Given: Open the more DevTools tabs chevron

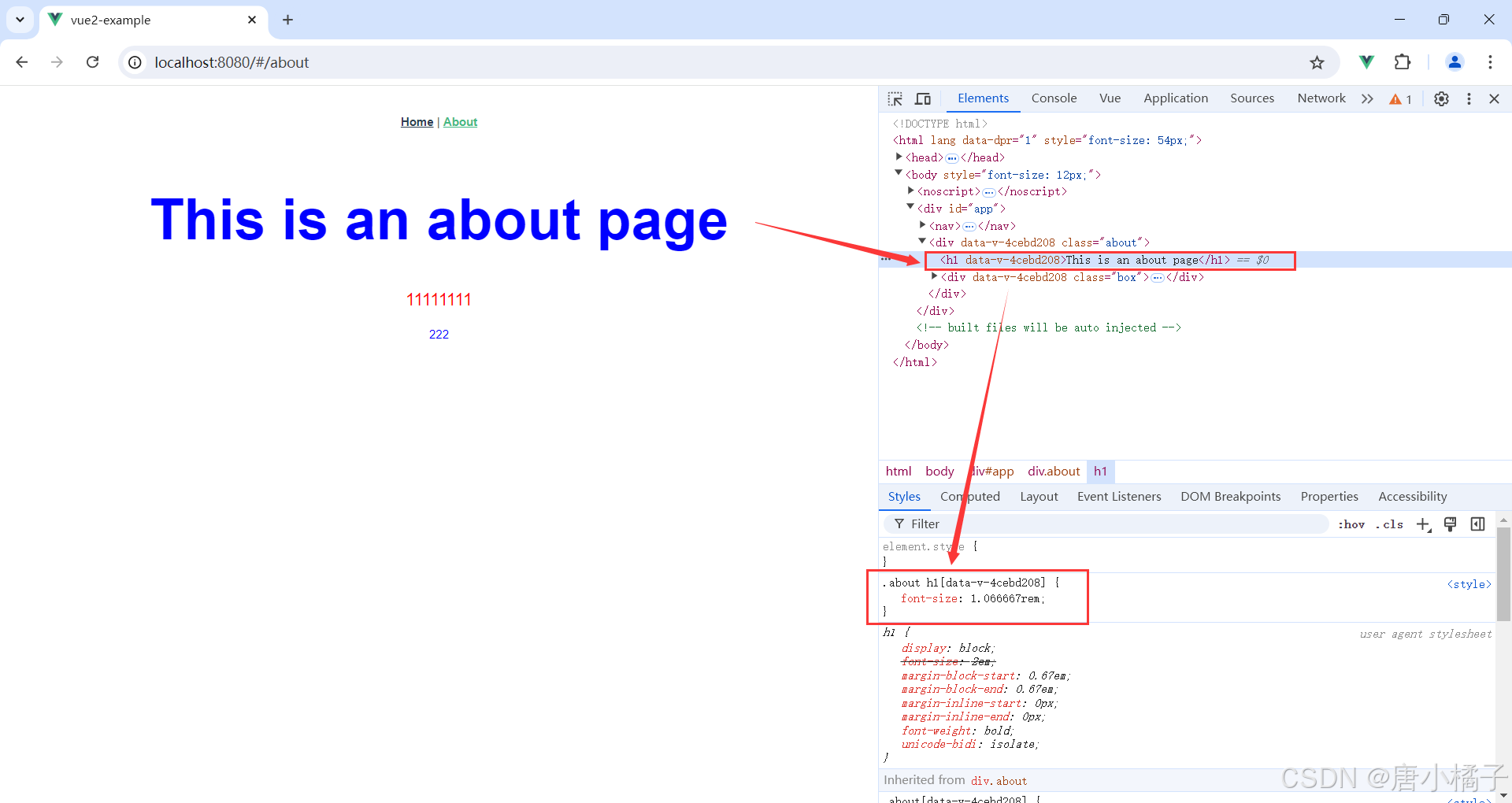Looking at the screenshot, I should 1367,98.
